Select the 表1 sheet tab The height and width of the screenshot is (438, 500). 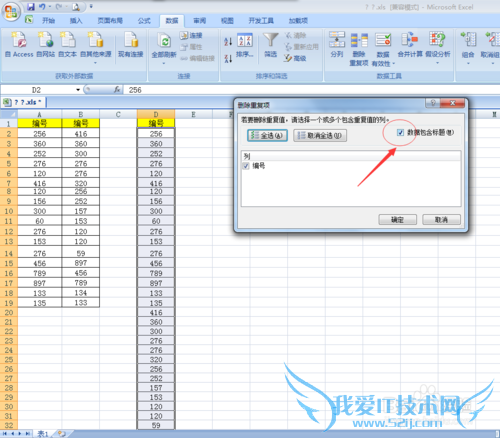[x=43, y=434]
